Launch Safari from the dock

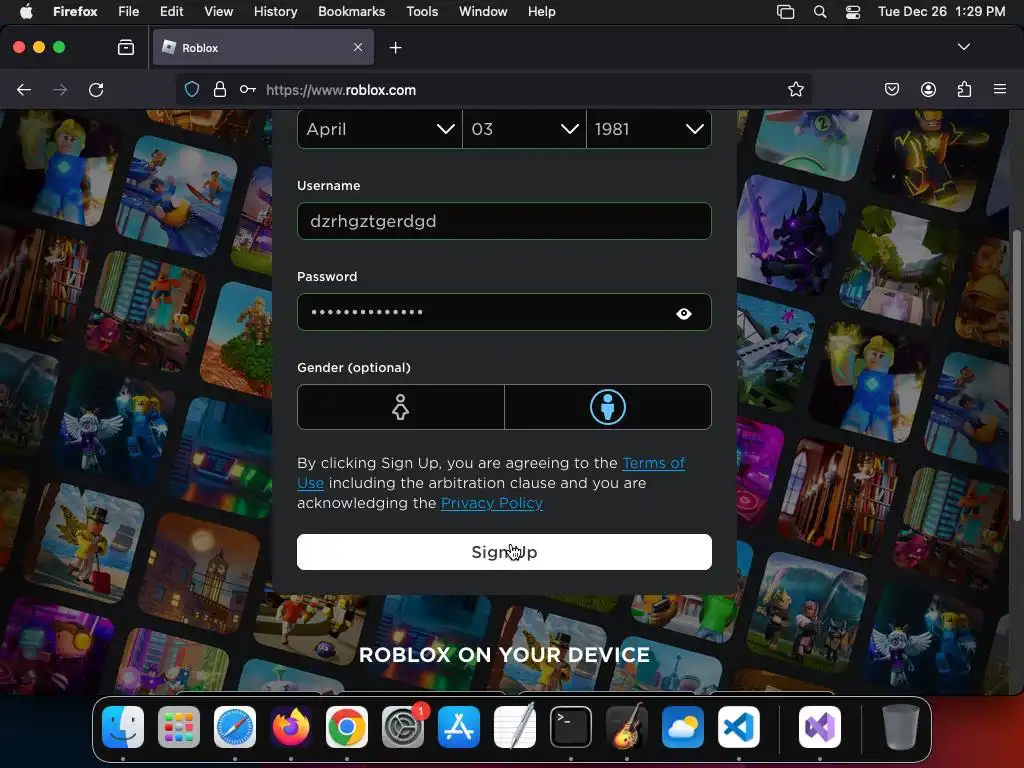pyautogui.click(x=235, y=727)
